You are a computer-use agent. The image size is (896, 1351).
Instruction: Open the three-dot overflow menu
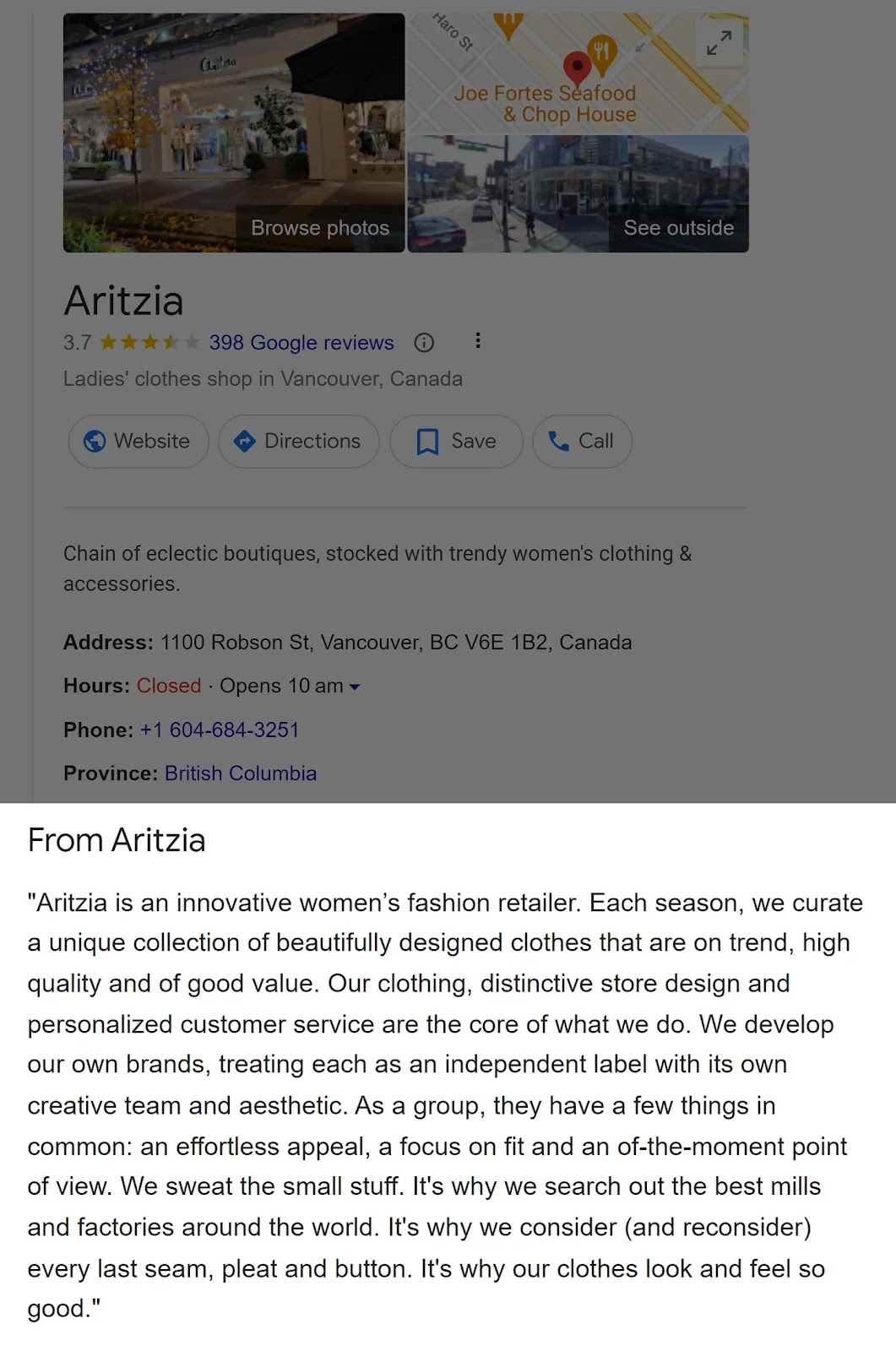click(x=478, y=341)
